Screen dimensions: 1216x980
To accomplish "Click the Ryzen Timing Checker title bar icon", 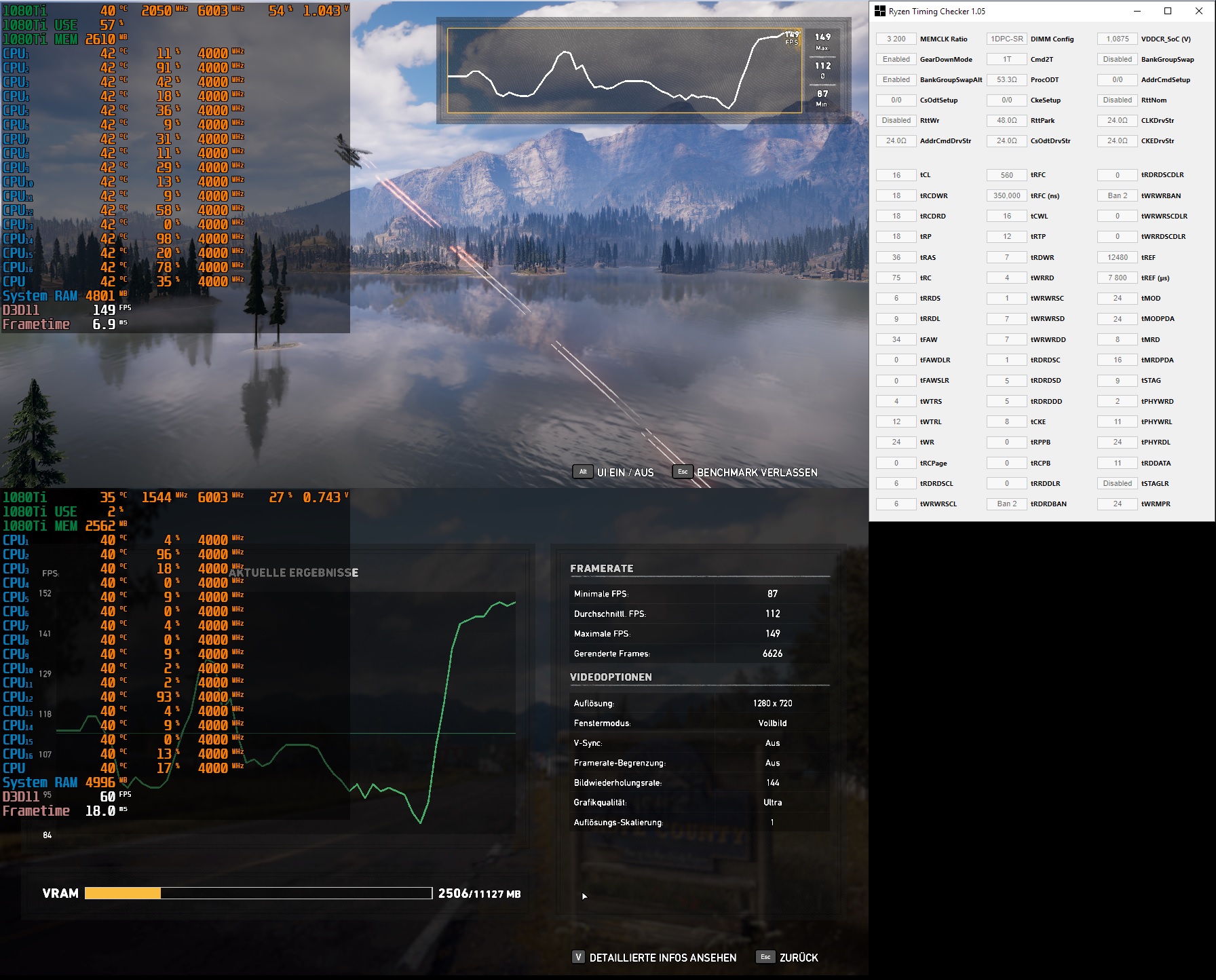I will coord(879,11).
